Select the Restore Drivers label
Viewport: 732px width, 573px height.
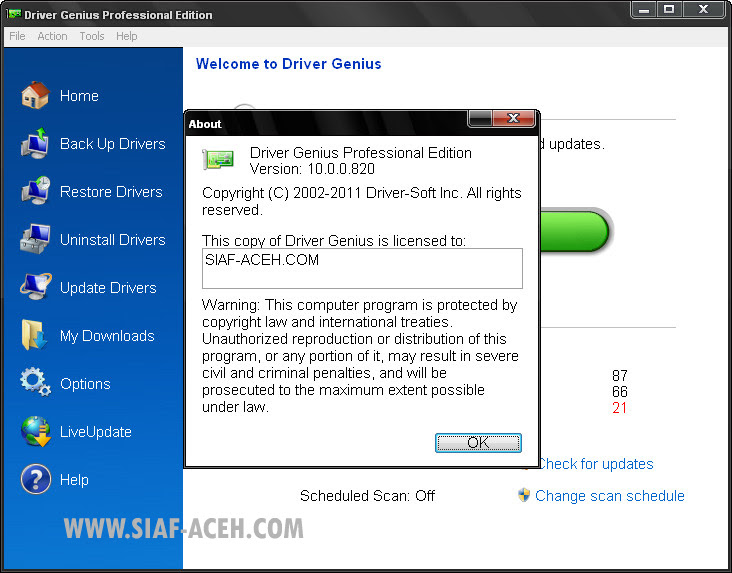(x=111, y=192)
